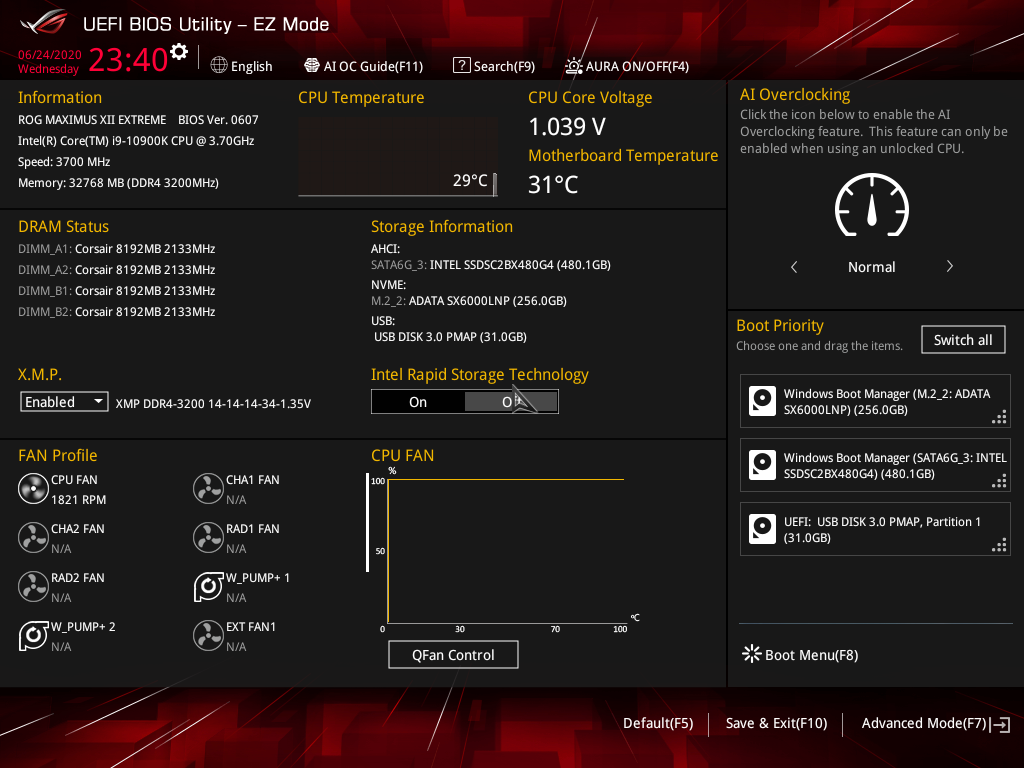Viewport: 1024px width, 768px height.
Task: Click the Boot Menu star icon
Action: click(752, 654)
